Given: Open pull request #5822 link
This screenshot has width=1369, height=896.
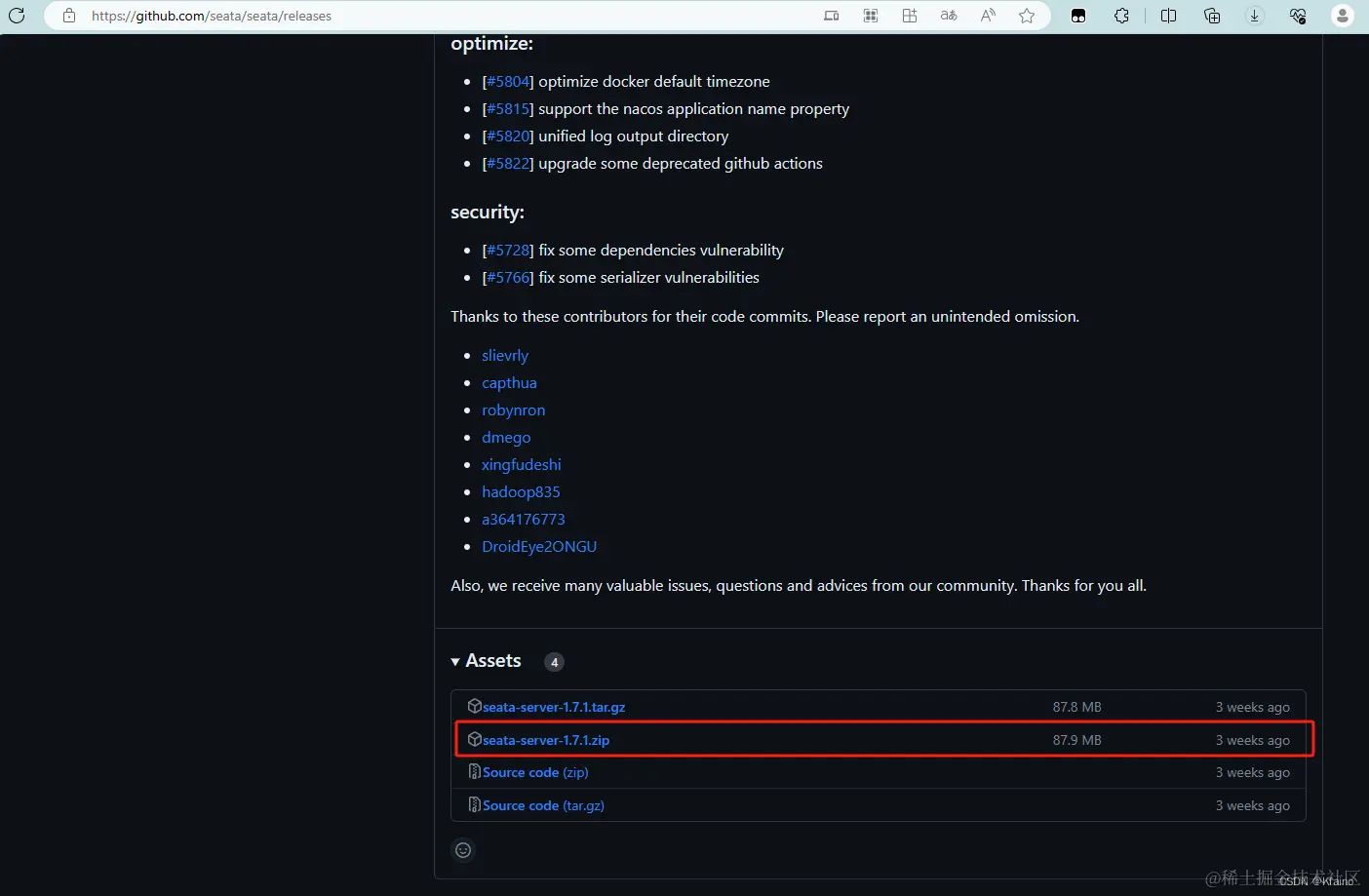Looking at the screenshot, I should pyautogui.click(x=508, y=164).
